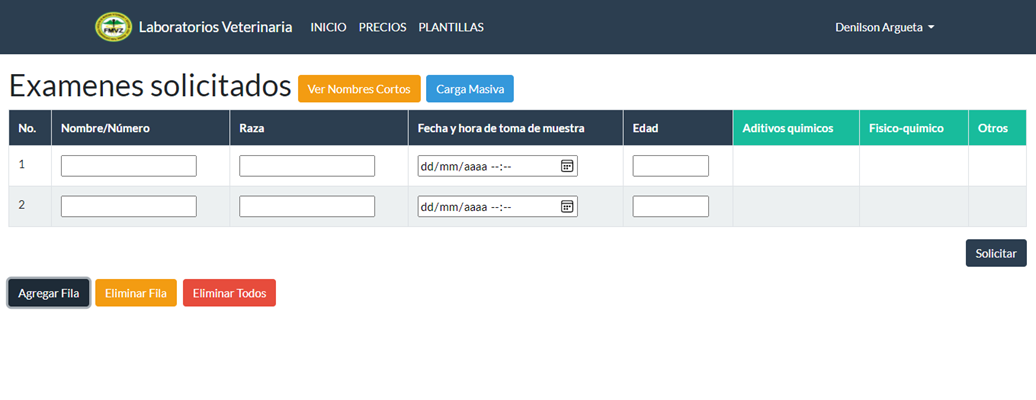The height and width of the screenshot is (400, 1036).
Task: Go to the INICIO menu item
Action: pos(328,27)
